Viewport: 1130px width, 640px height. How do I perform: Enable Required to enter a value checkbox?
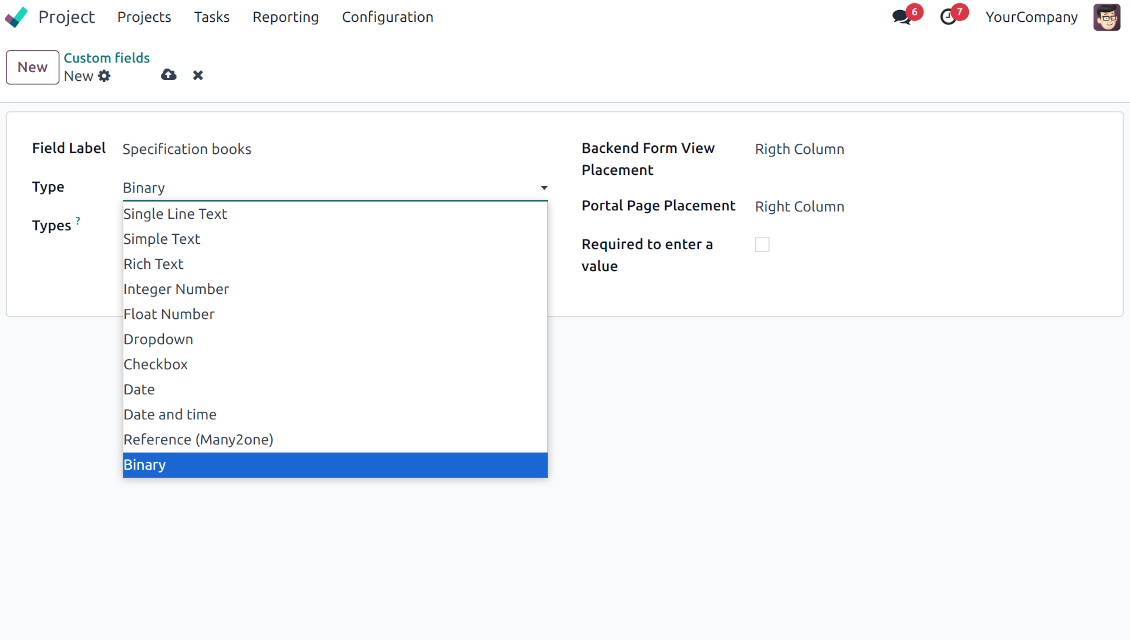(x=762, y=244)
